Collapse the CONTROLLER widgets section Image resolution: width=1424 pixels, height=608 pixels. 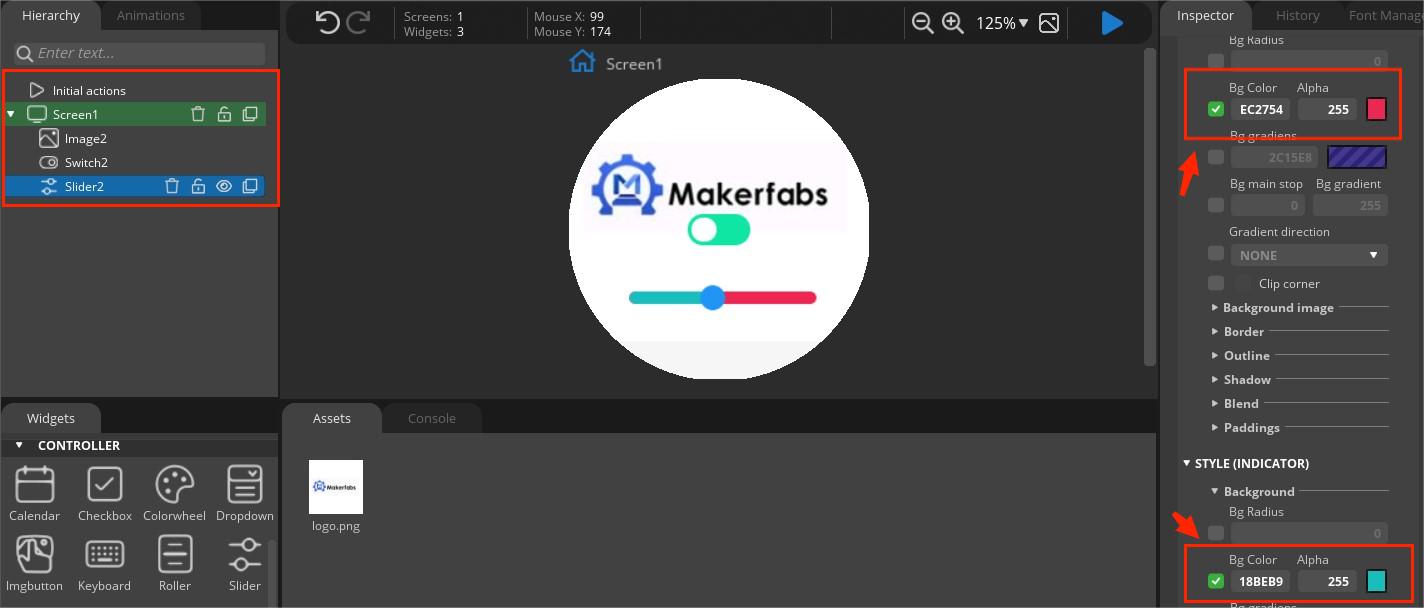tap(19, 445)
